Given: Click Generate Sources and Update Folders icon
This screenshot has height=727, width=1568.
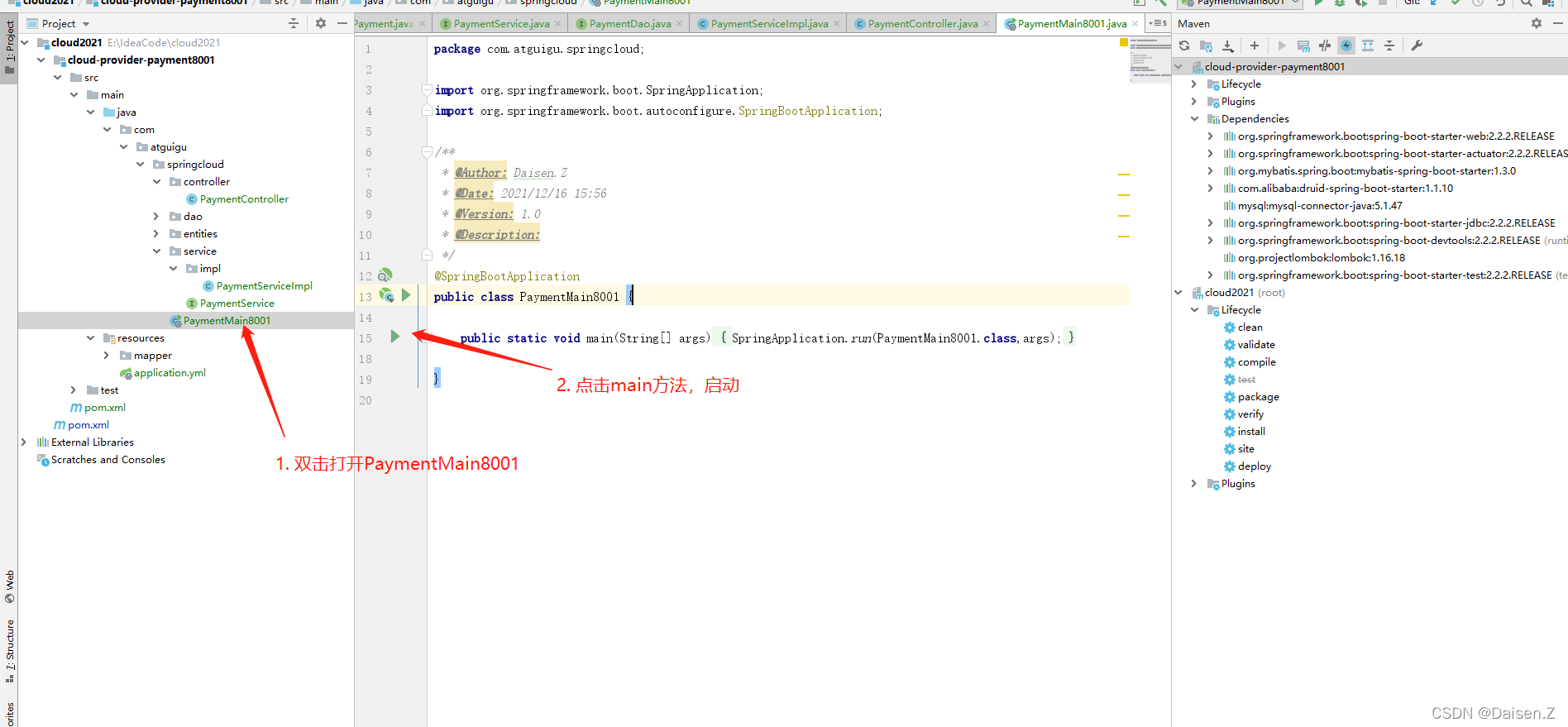Looking at the screenshot, I should 1206,45.
